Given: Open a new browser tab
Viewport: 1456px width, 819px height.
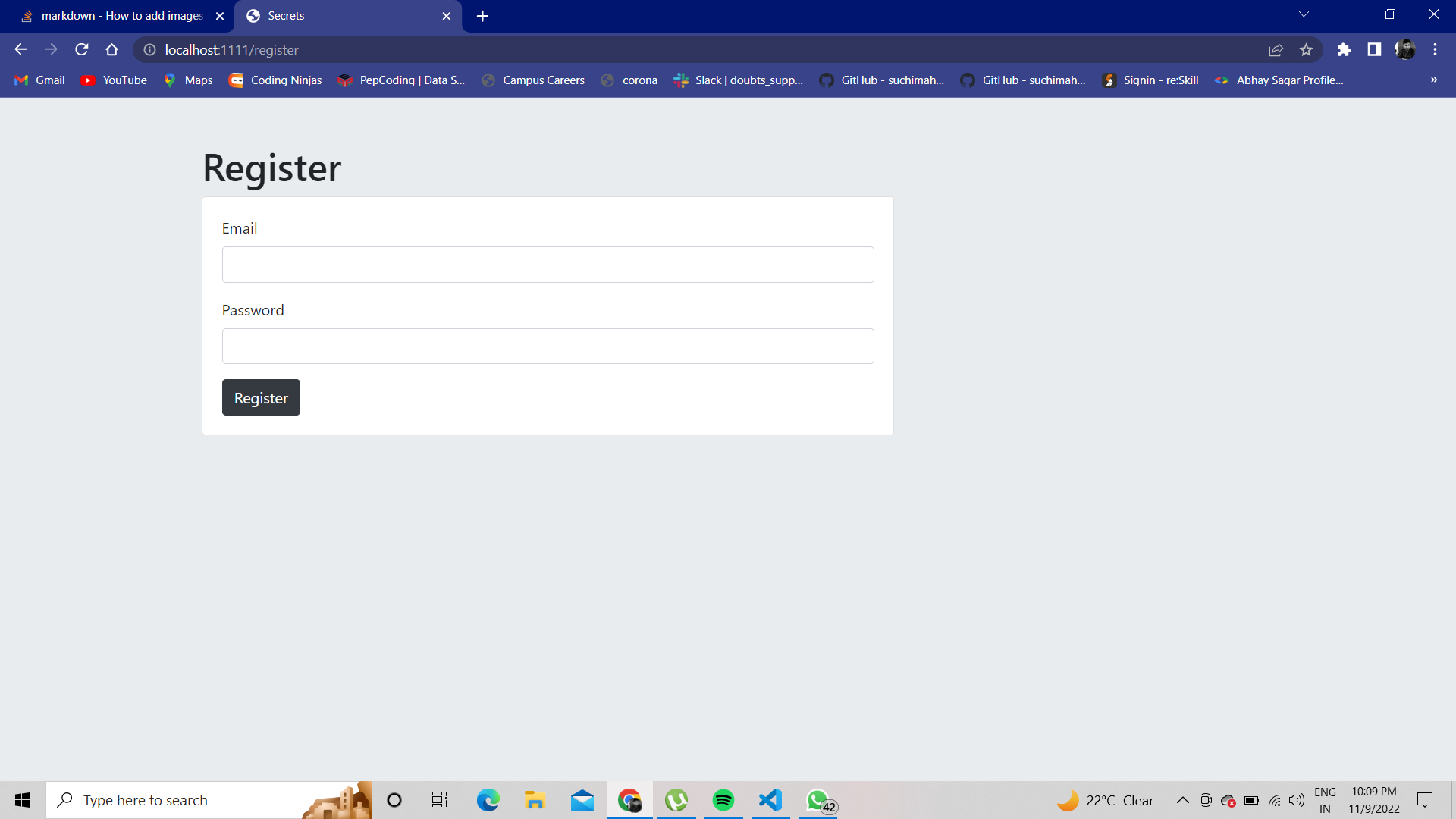Looking at the screenshot, I should (482, 16).
